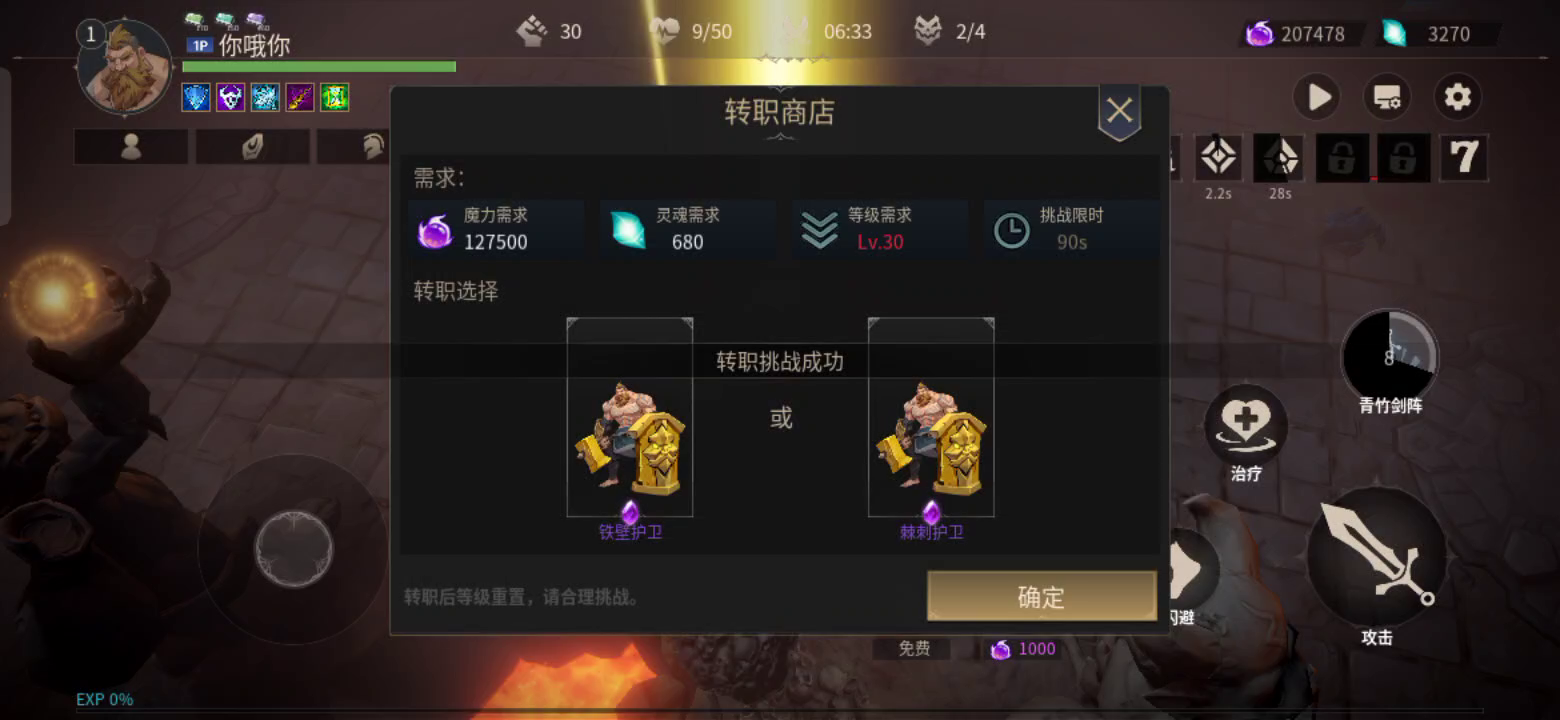Tap the large 7 counter tile
Image resolution: width=1560 pixels, height=720 pixels.
click(1464, 158)
